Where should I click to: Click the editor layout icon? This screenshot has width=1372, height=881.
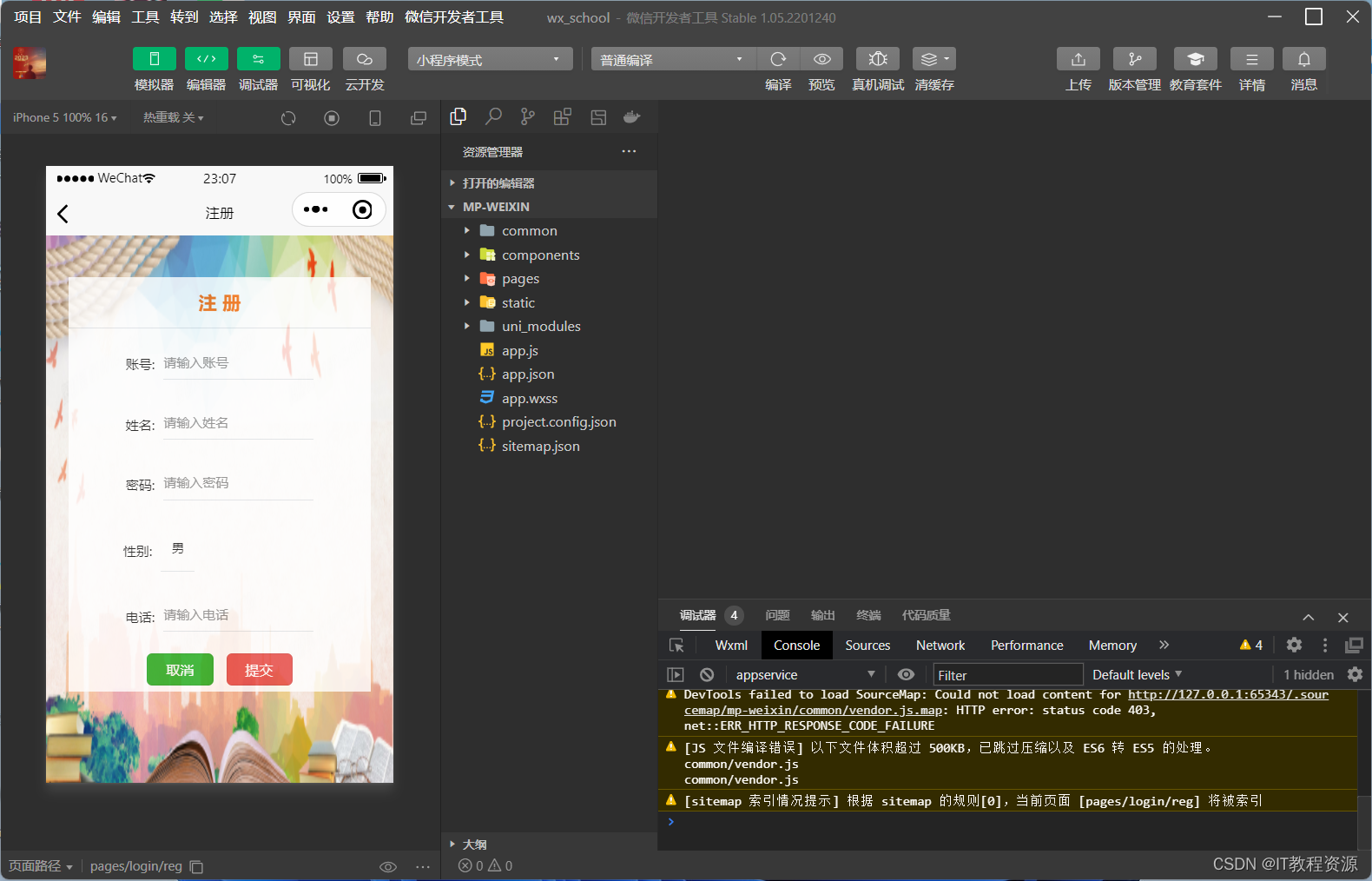click(x=598, y=116)
